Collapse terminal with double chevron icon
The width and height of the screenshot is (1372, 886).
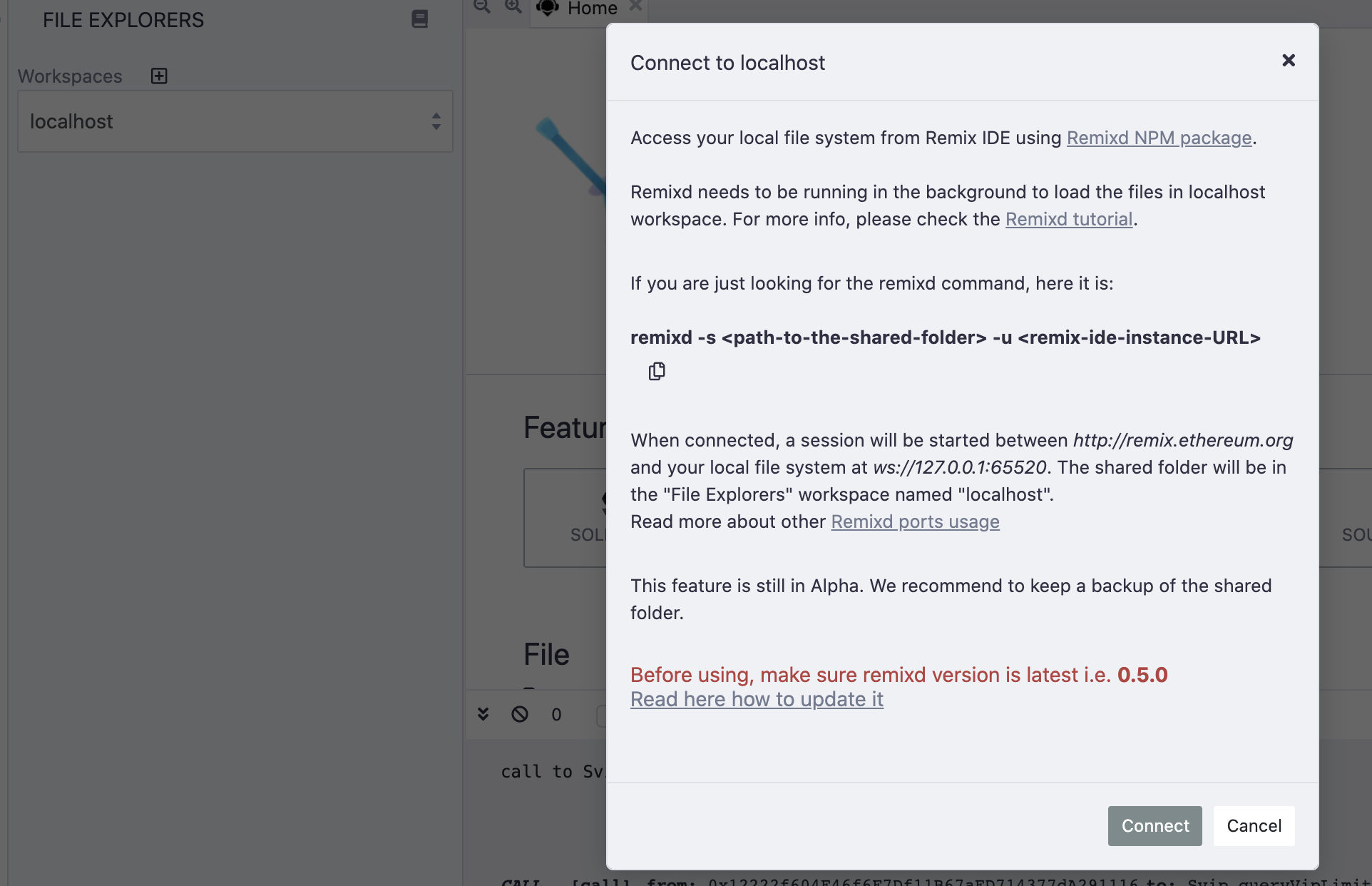[x=483, y=714]
